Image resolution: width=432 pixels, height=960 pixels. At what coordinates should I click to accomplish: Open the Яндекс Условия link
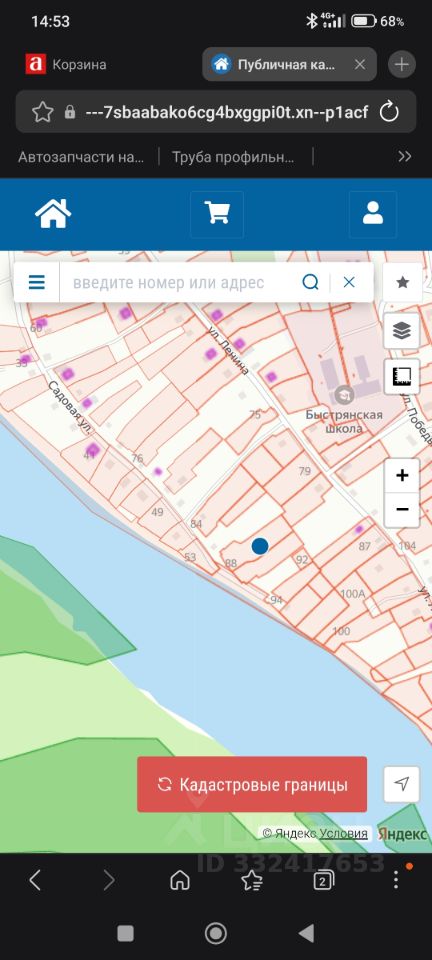coord(344,834)
